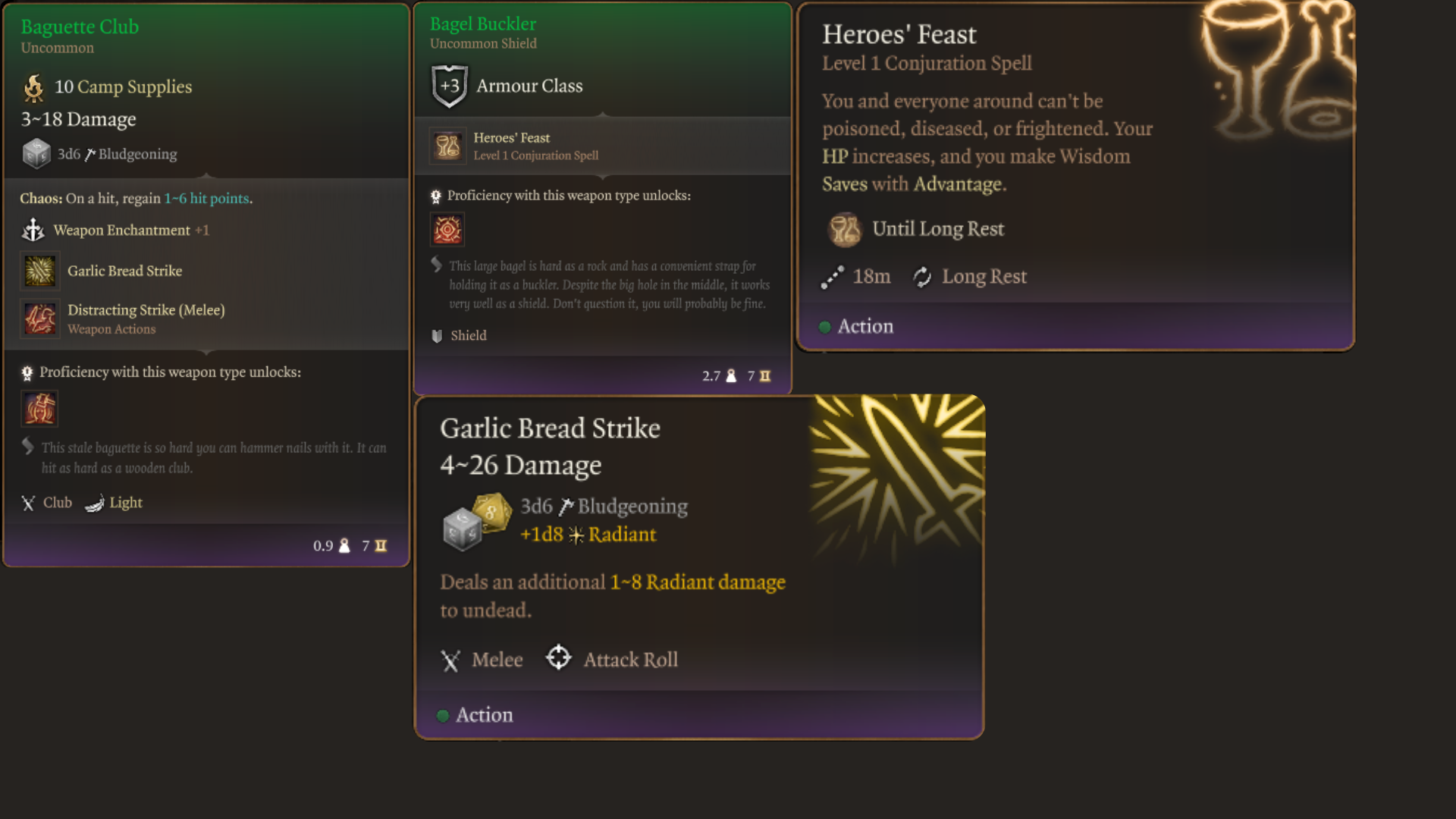Click the Bagel Buckler title

click(483, 24)
